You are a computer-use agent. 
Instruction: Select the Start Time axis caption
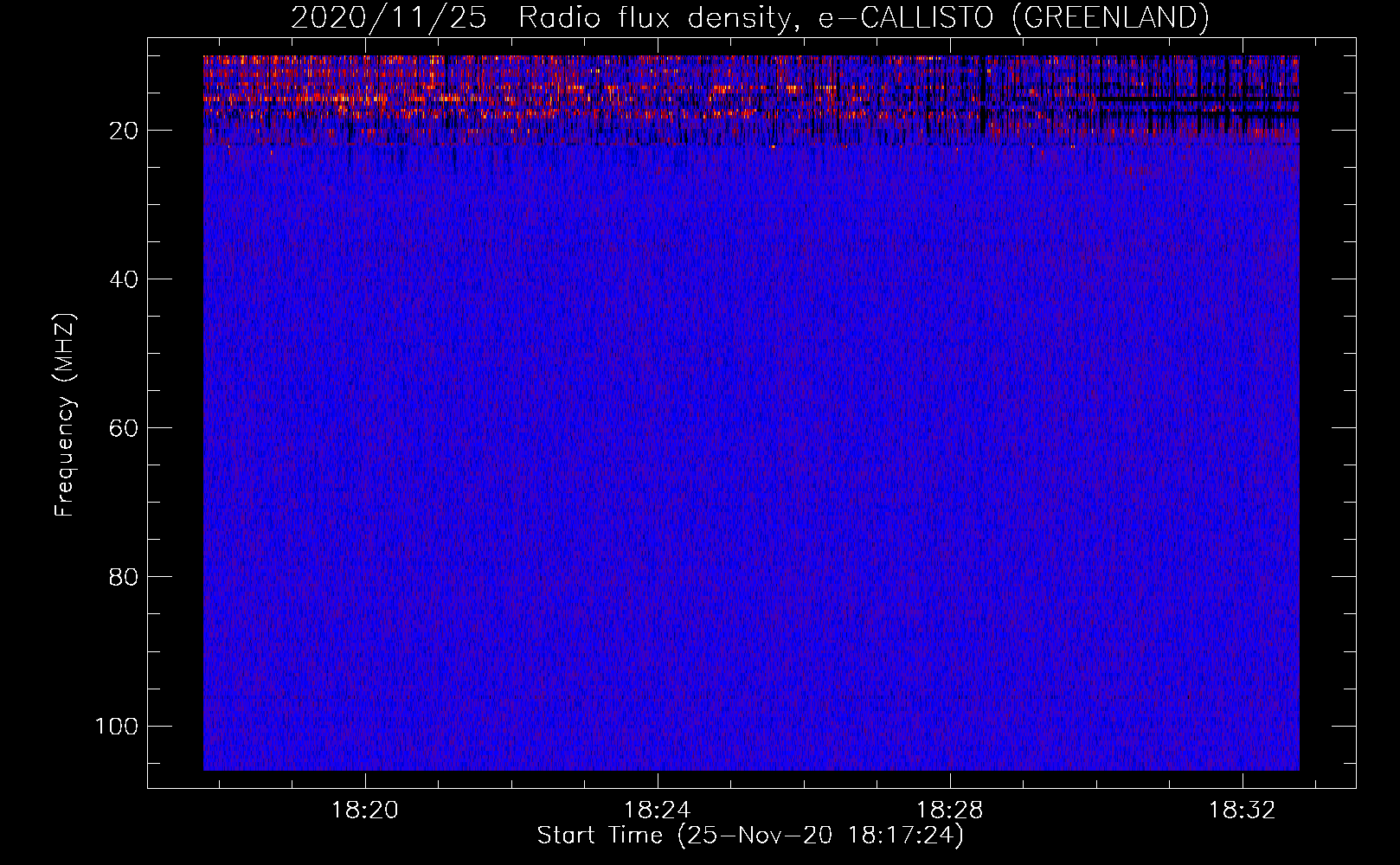(749, 836)
